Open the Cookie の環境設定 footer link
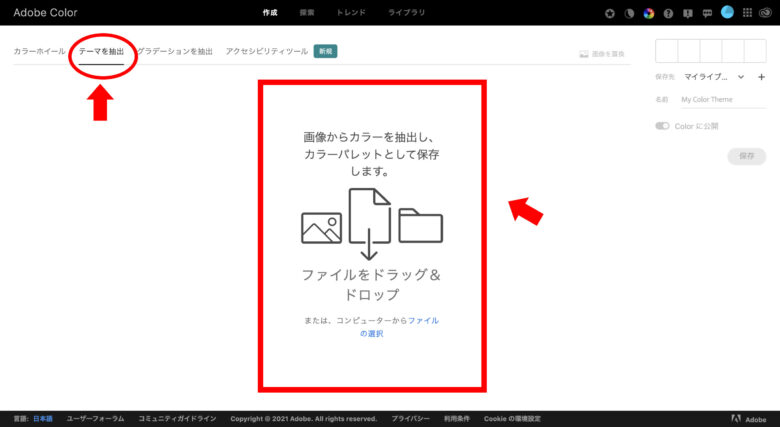 (512, 419)
